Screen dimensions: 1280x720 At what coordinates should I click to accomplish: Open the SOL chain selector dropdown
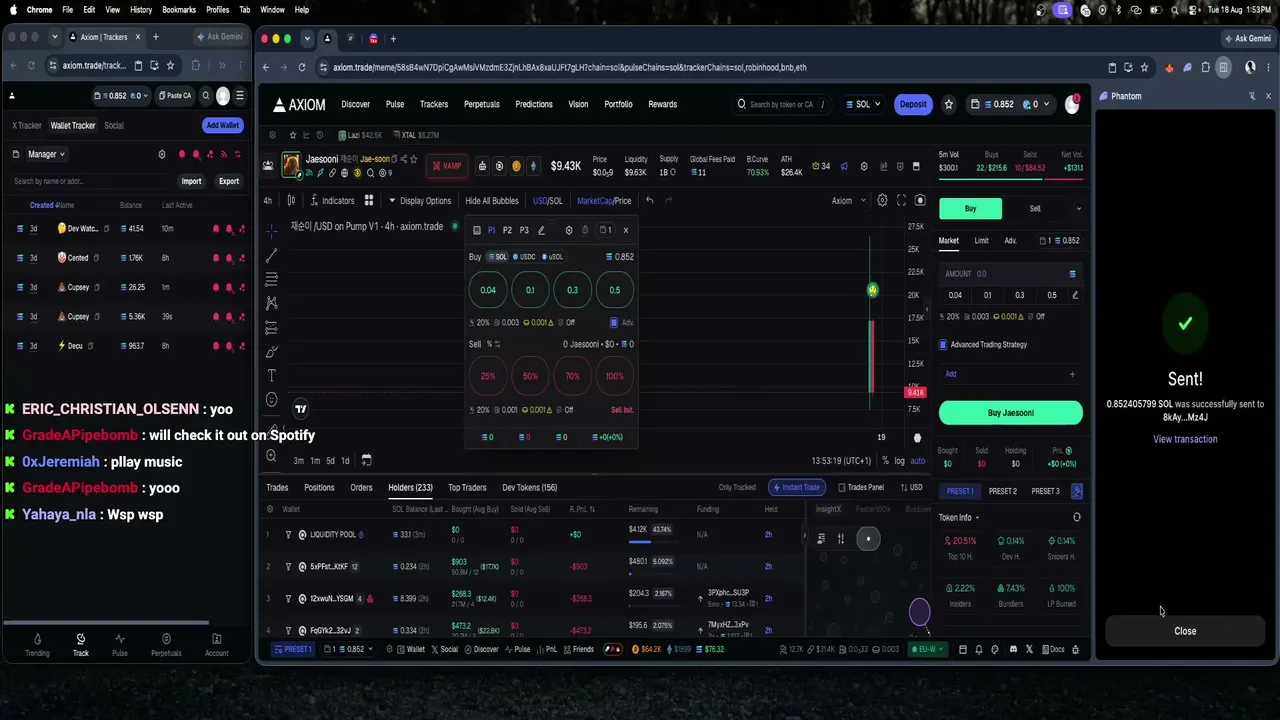coord(863,104)
